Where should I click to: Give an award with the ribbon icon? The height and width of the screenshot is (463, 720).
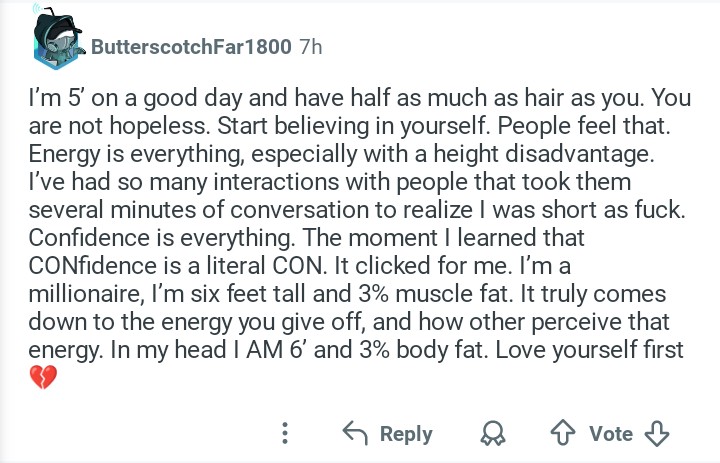(493, 433)
